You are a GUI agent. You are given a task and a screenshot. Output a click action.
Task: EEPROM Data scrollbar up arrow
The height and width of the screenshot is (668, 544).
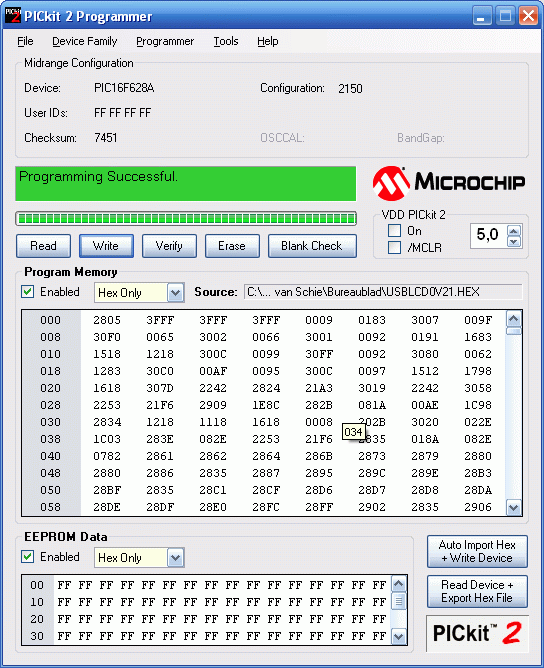click(399, 584)
